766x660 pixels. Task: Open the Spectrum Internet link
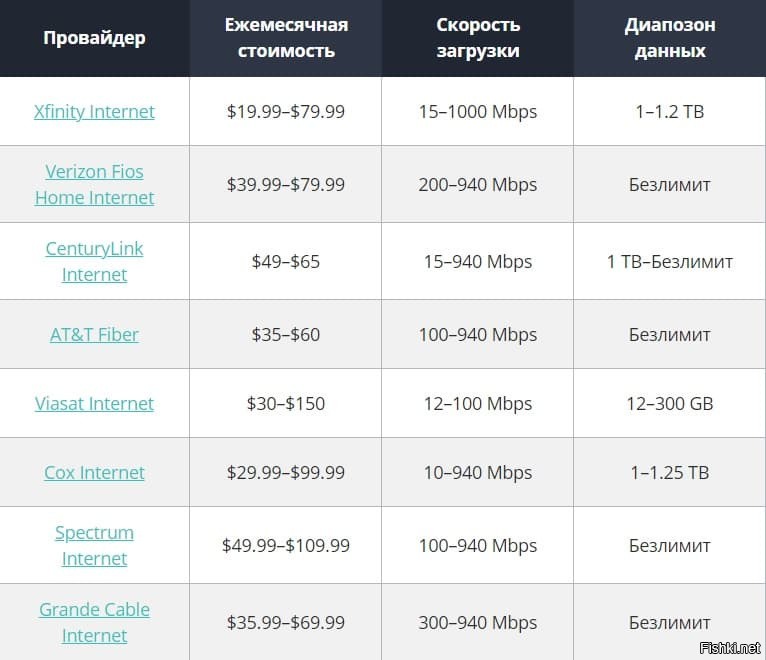tap(94, 545)
